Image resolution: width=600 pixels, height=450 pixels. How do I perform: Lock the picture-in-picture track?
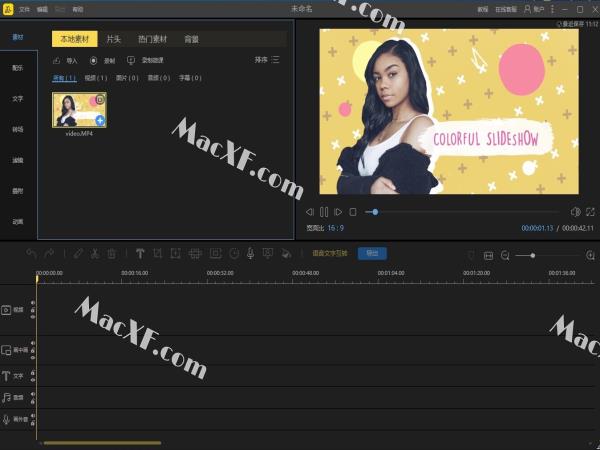tap(33, 350)
